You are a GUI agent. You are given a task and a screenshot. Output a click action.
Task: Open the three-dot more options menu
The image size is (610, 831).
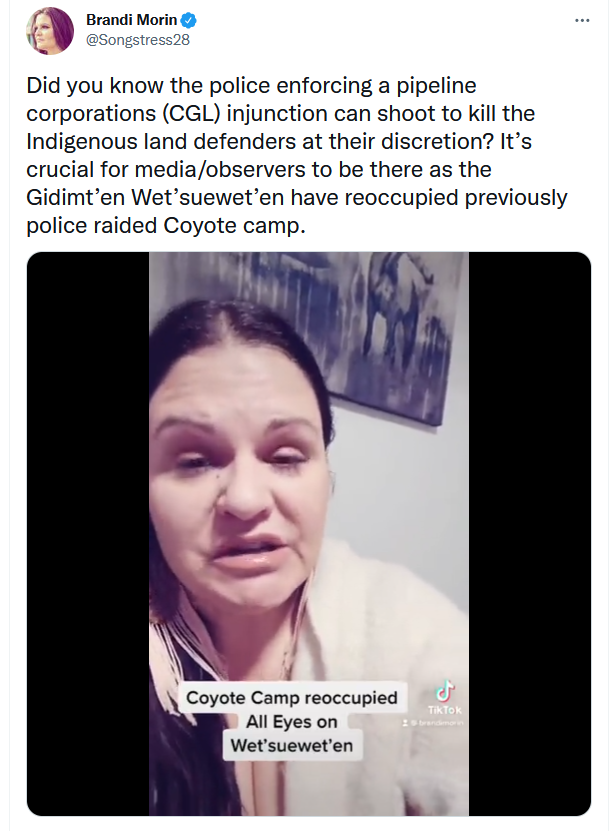(582, 21)
